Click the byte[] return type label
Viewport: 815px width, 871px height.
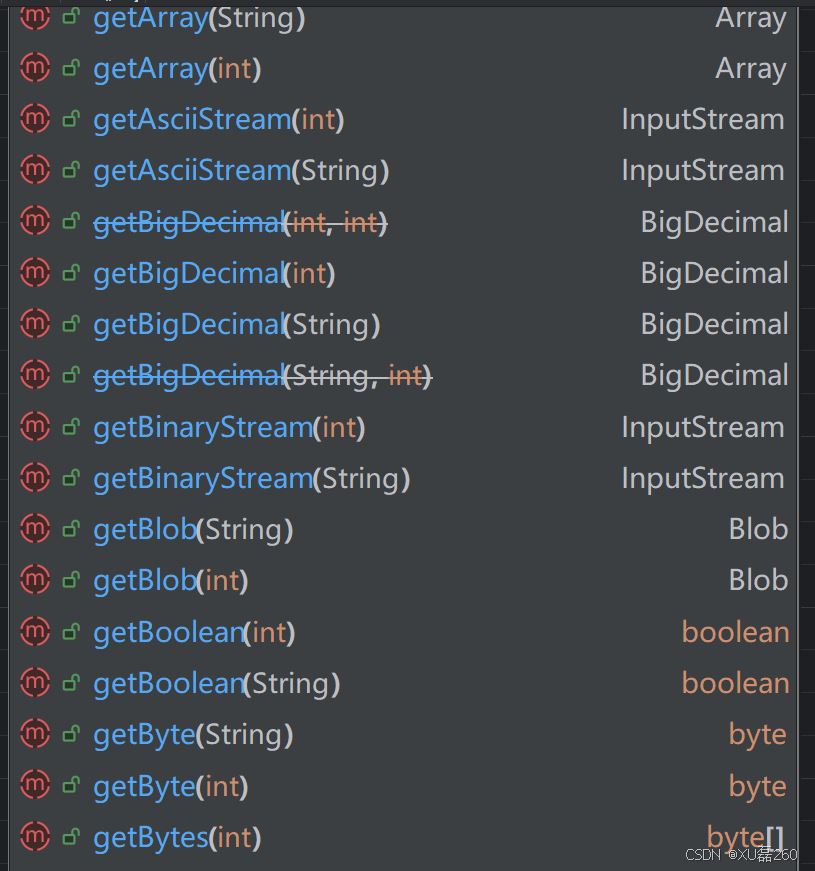[x=746, y=837]
